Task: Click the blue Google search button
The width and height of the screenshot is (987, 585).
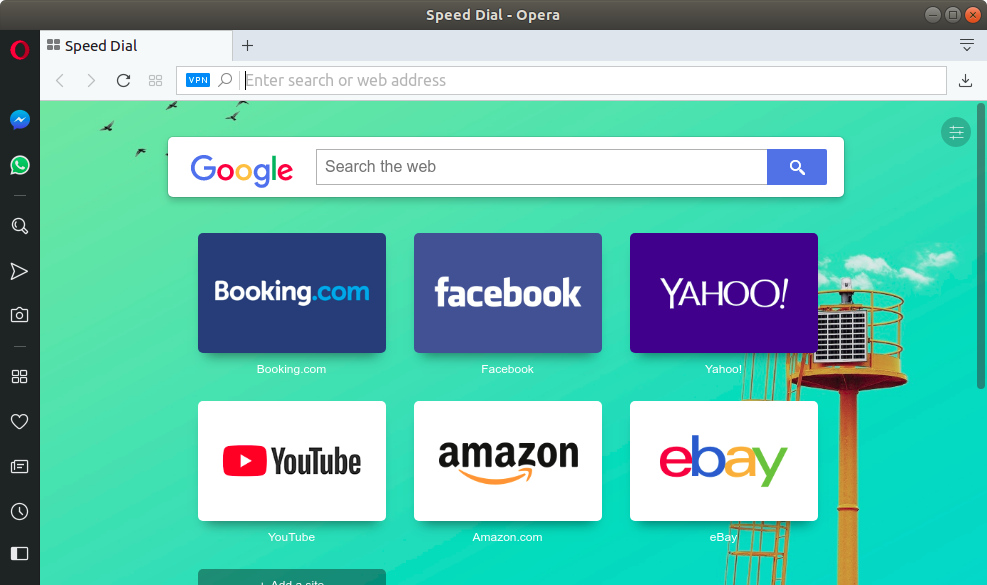Action: [x=797, y=167]
